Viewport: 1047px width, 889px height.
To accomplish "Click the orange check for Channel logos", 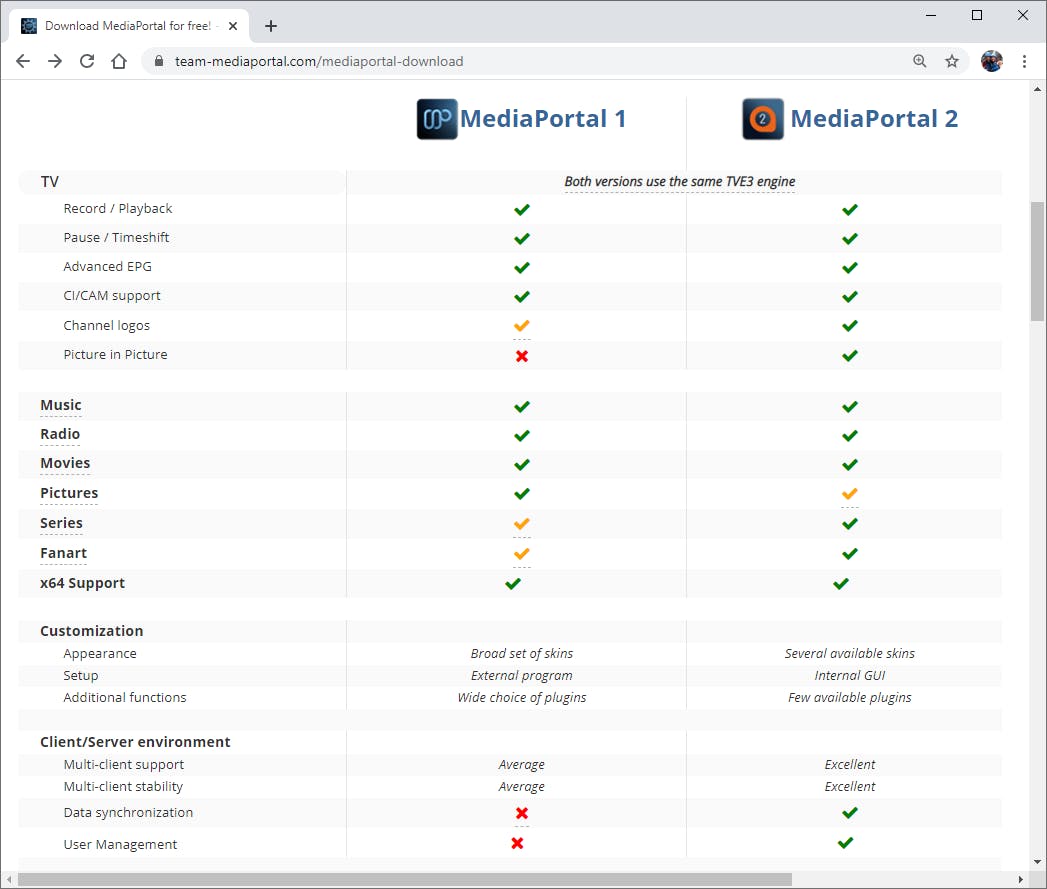I will (x=521, y=326).
